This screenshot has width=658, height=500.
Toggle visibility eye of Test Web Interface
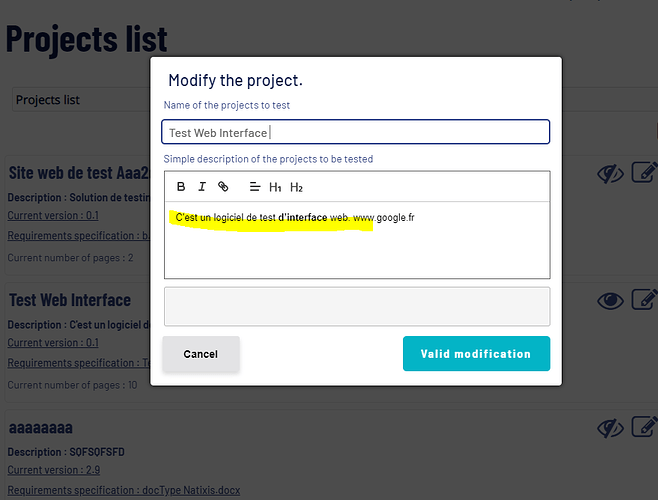coord(610,301)
